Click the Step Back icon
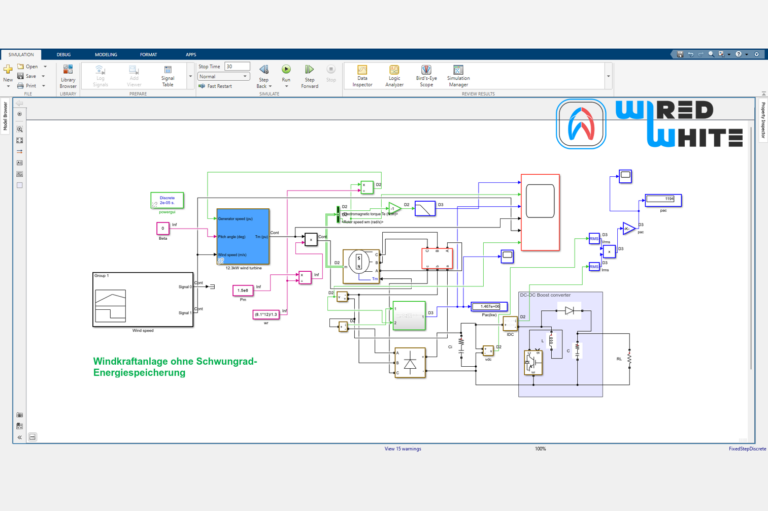The image size is (768, 511). [264, 70]
